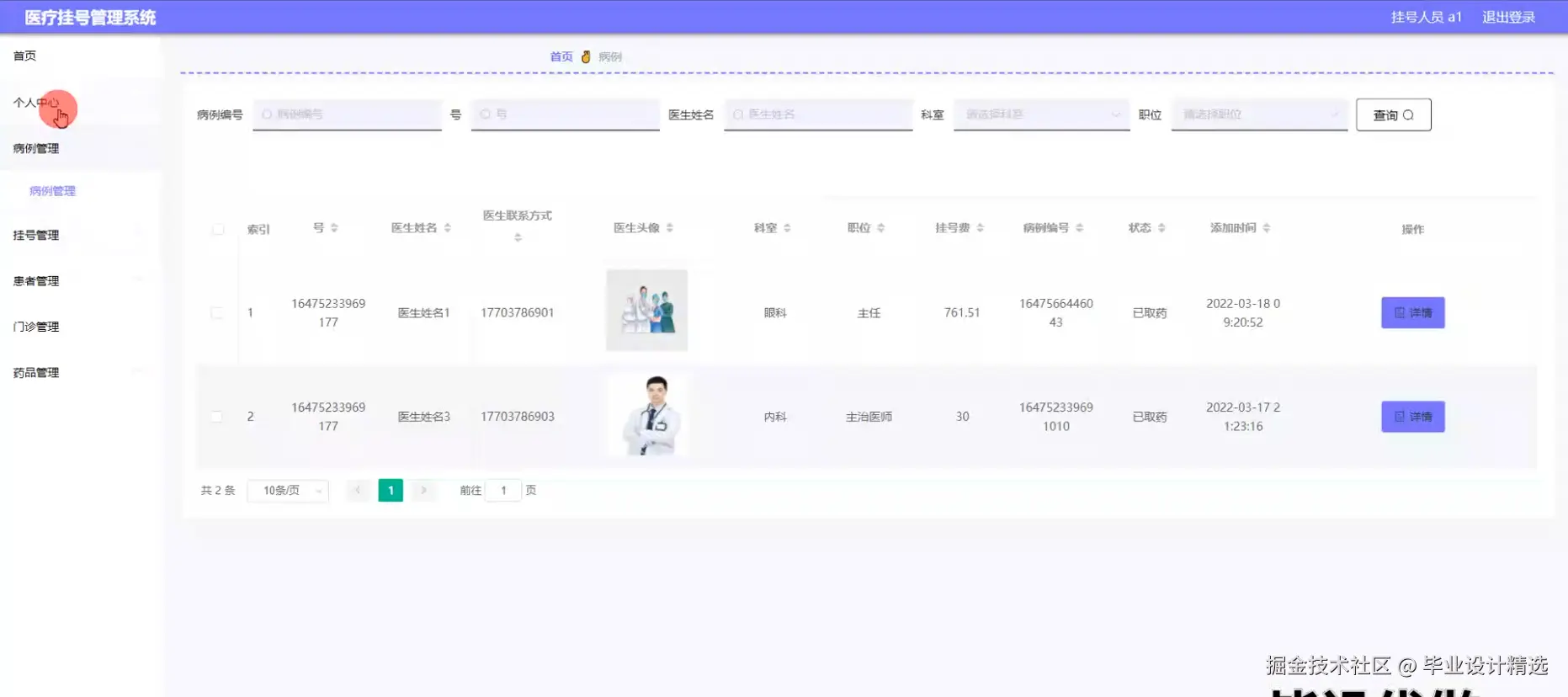Click phone number 17703786901
1568x697 pixels.
pyautogui.click(x=518, y=313)
